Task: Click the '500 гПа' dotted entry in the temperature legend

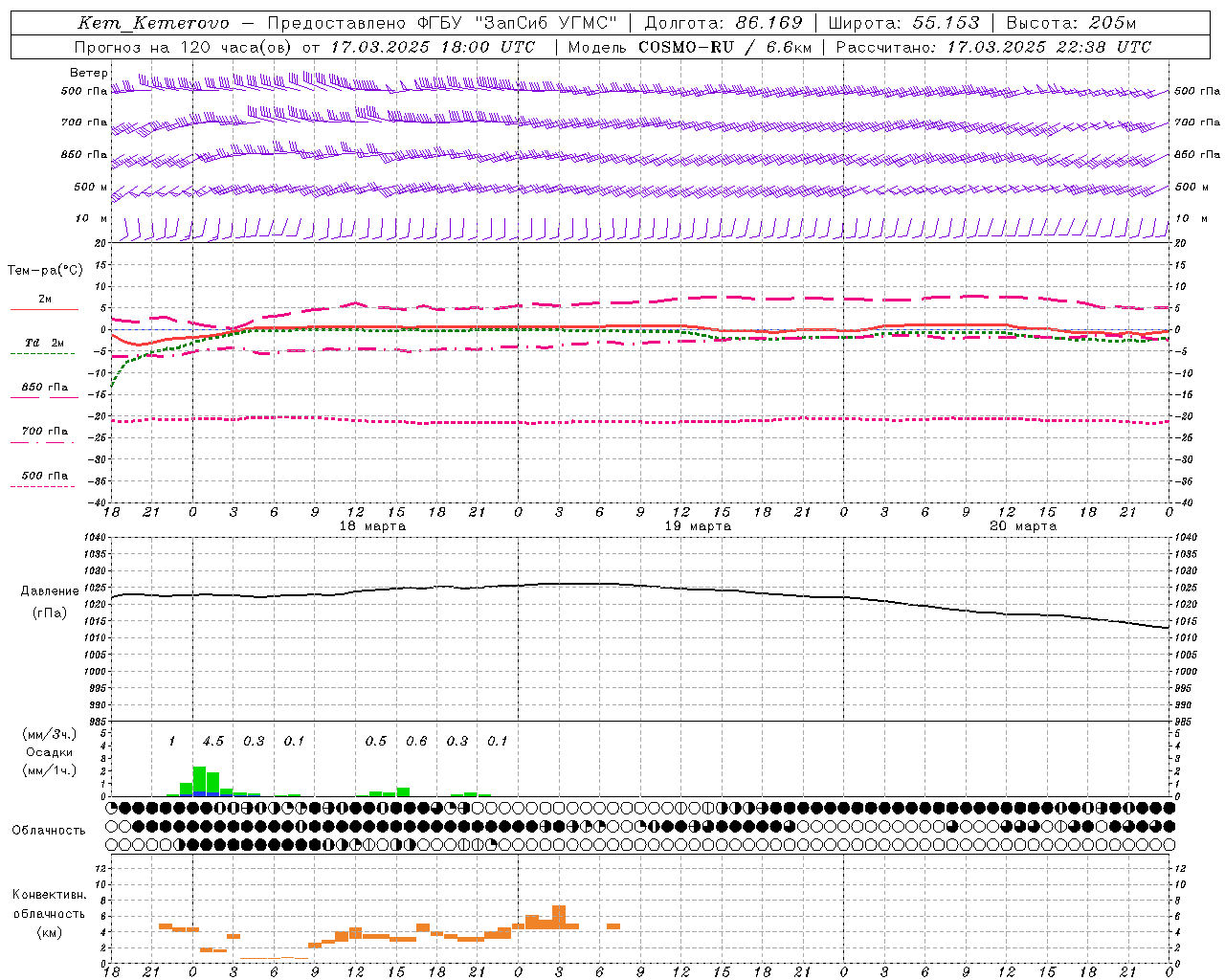Action: click(44, 476)
